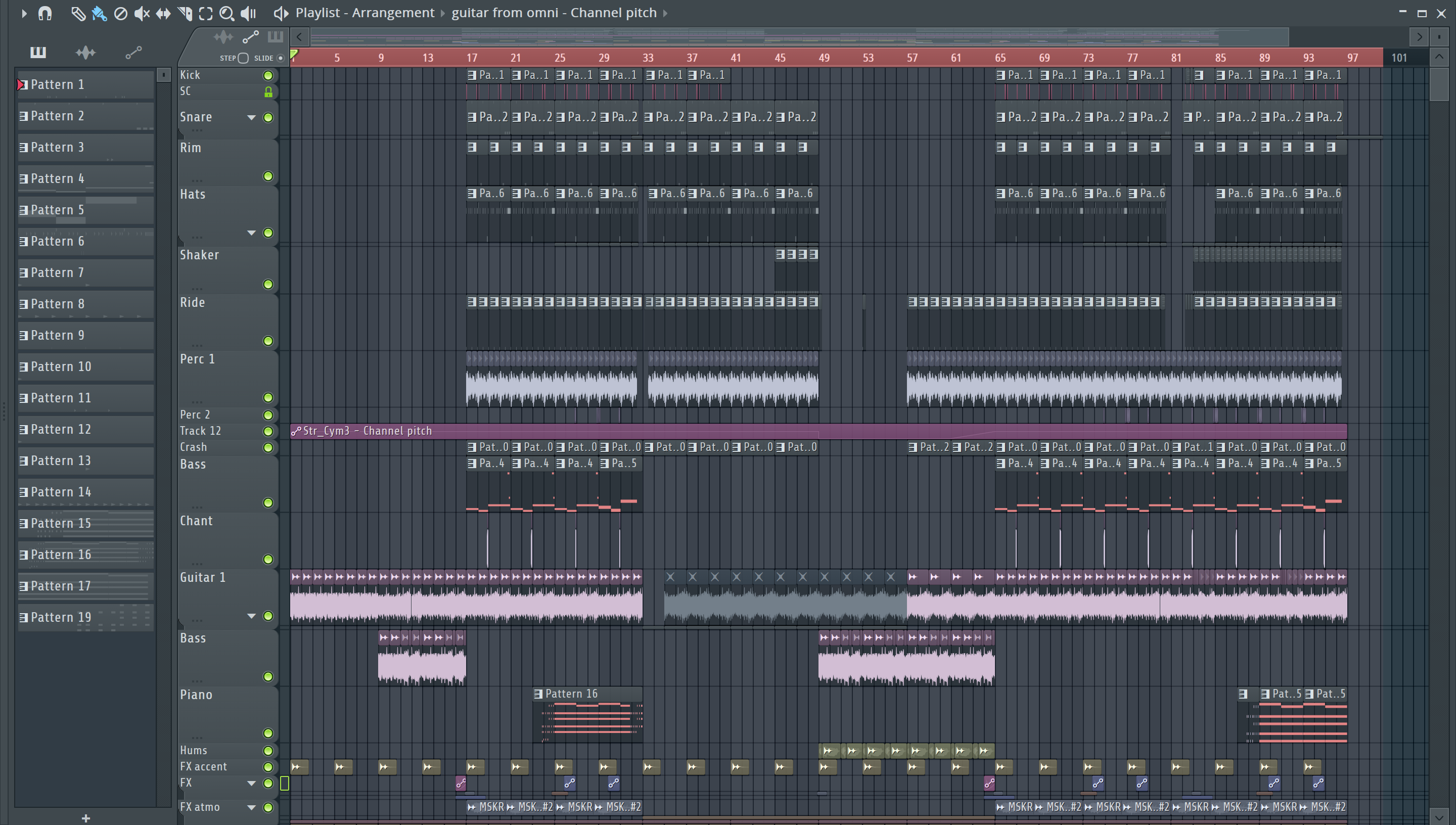1456x825 pixels.
Task: Choose the Select marquee tool
Action: click(206, 13)
